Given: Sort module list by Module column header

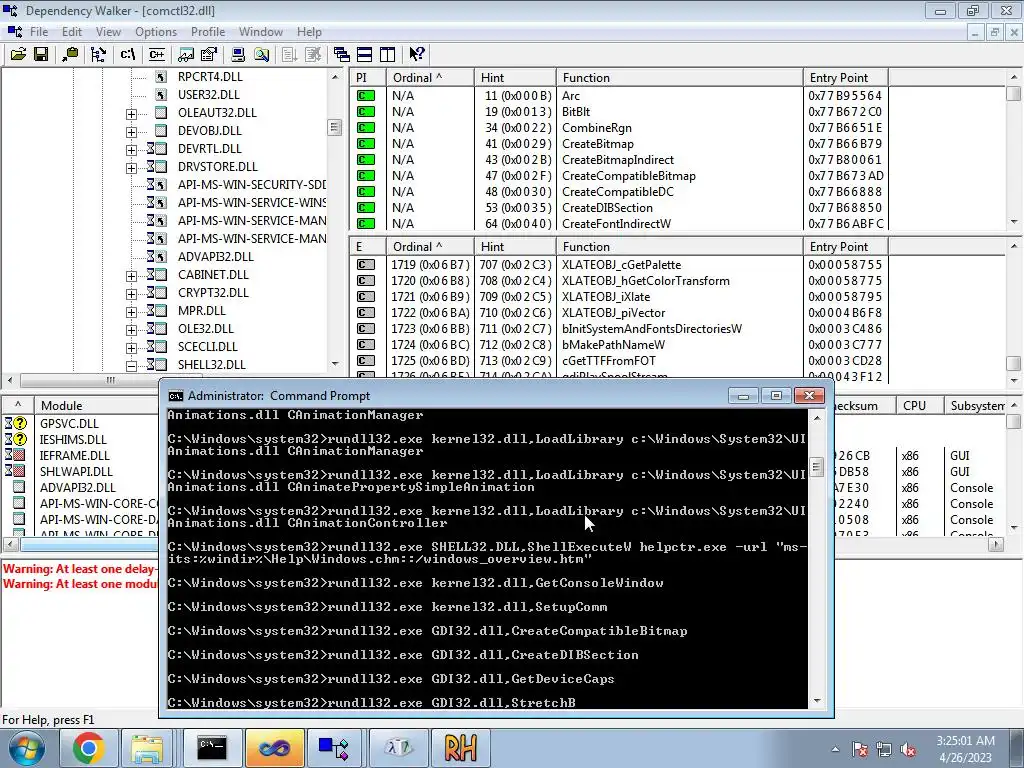Looking at the screenshot, I should tap(98, 405).
